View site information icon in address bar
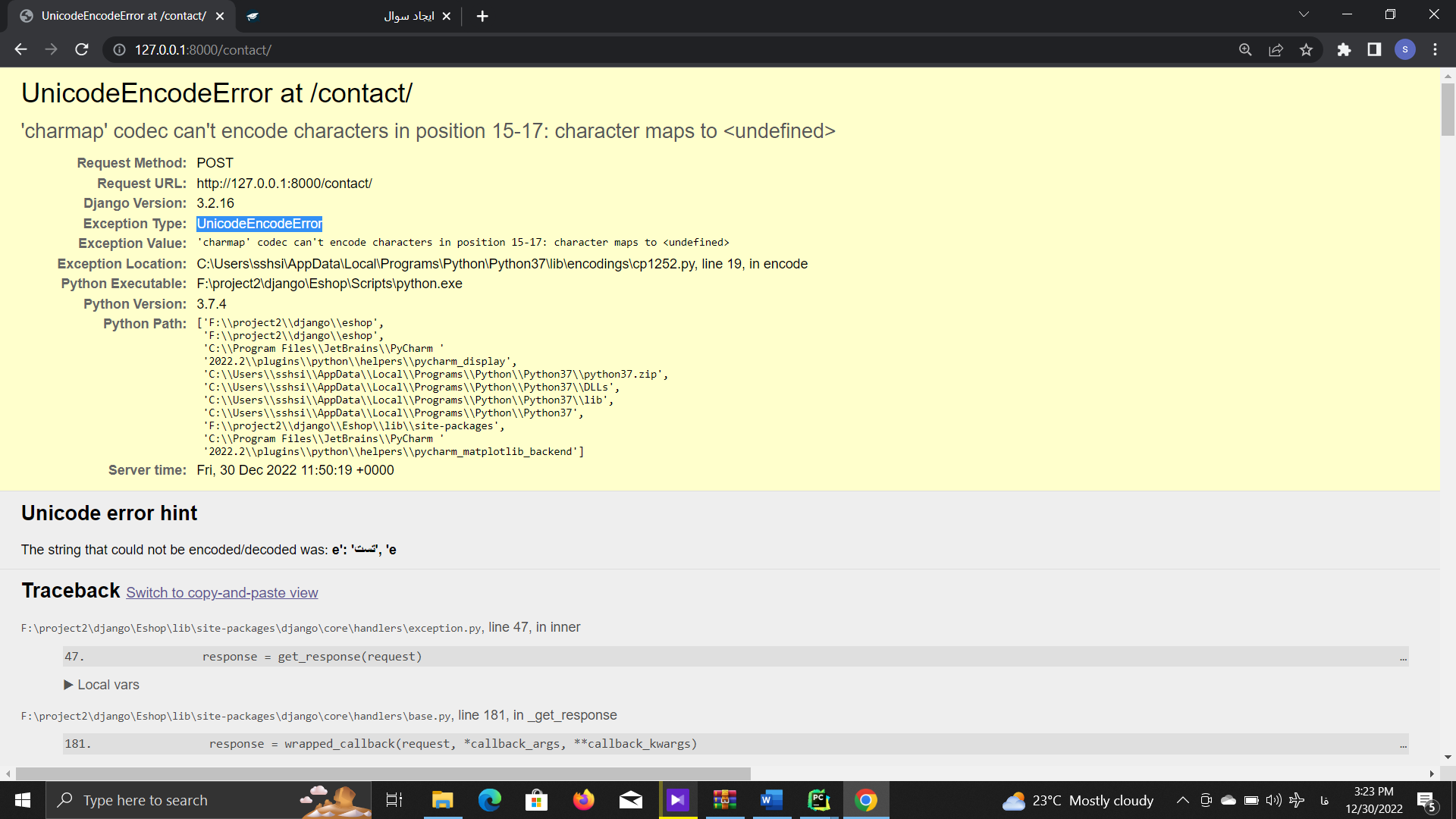1456x819 pixels. [118, 50]
